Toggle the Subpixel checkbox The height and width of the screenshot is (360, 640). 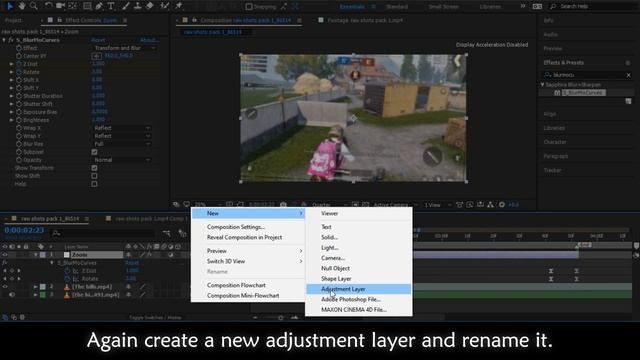click(x=94, y=152)
